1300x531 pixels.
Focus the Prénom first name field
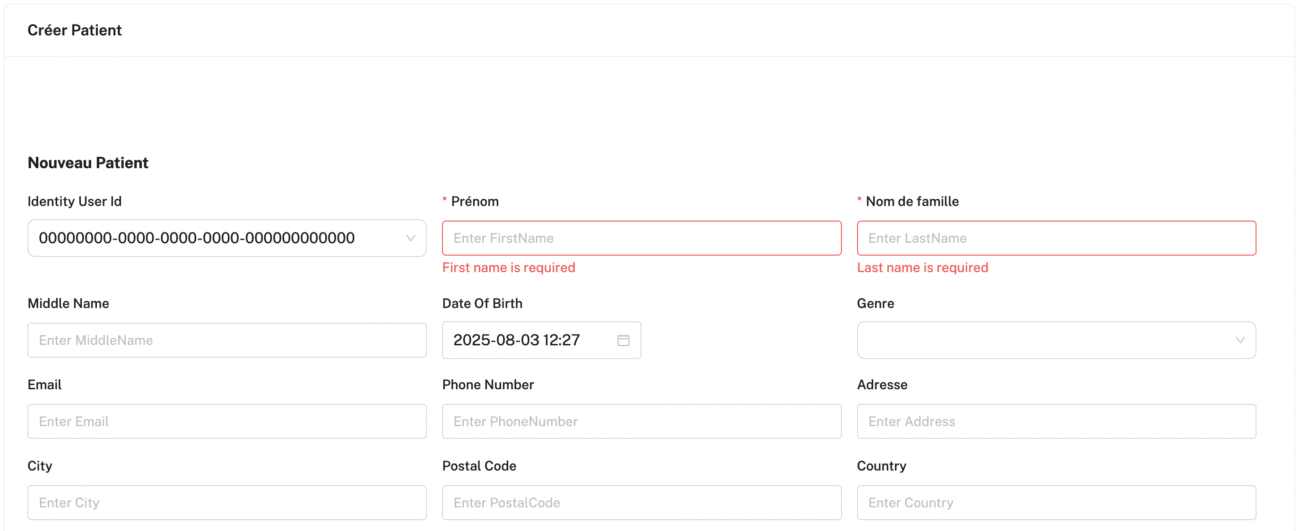tap(642, 238)
